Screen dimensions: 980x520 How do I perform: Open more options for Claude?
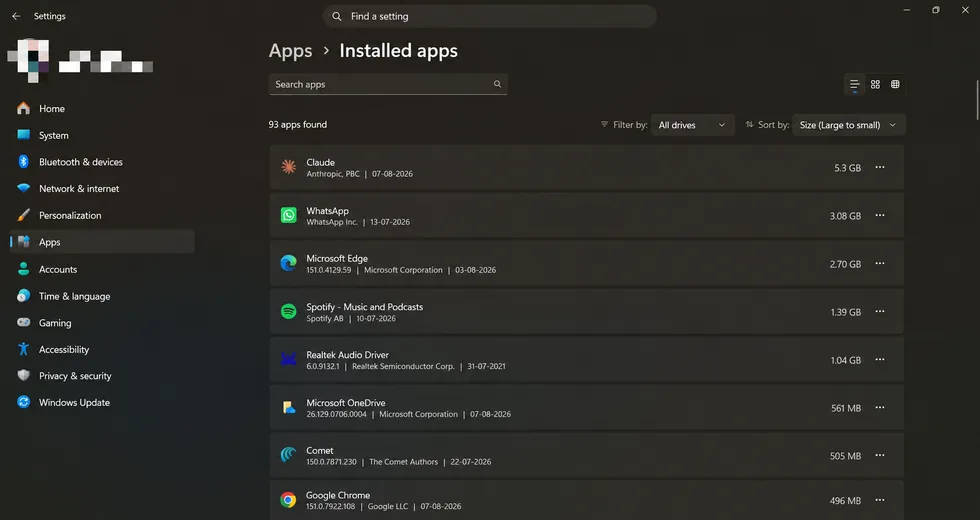pyautogui.click(x=880, y=167)
